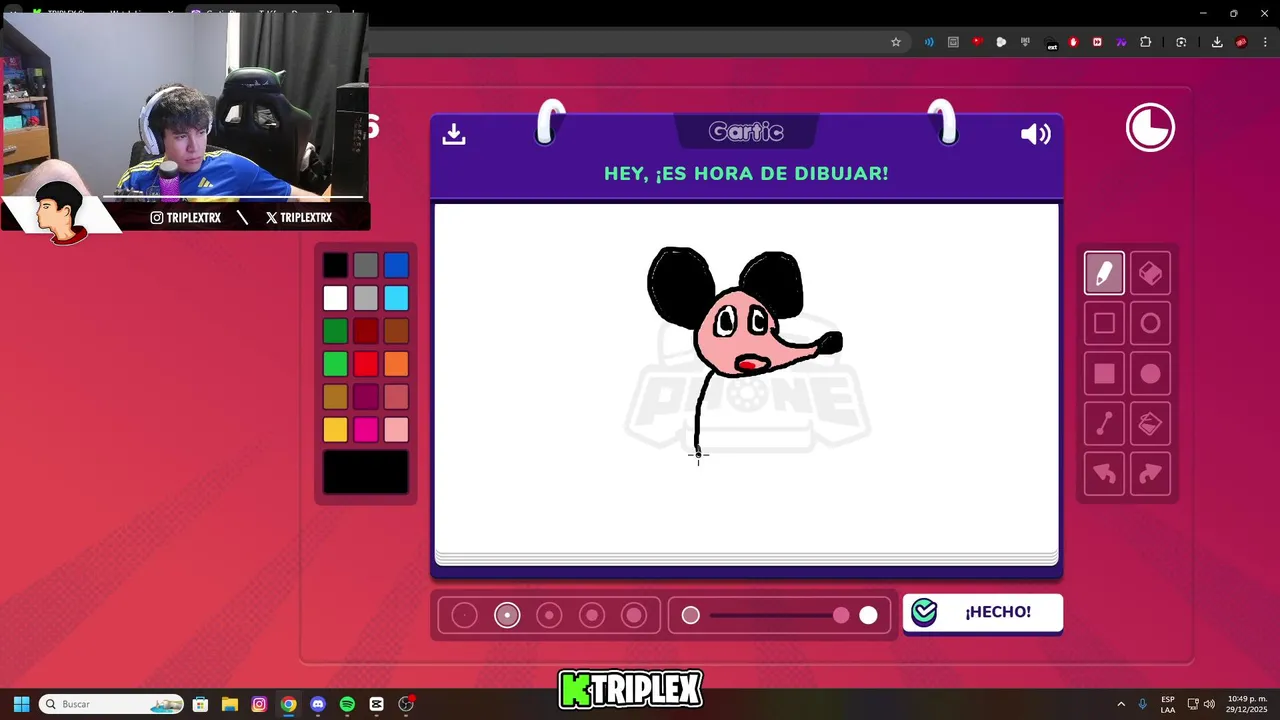The height and width of the screenshot is (720, 1280).
Task: Click the opacity slider handle
Action: tap(841, 615)
